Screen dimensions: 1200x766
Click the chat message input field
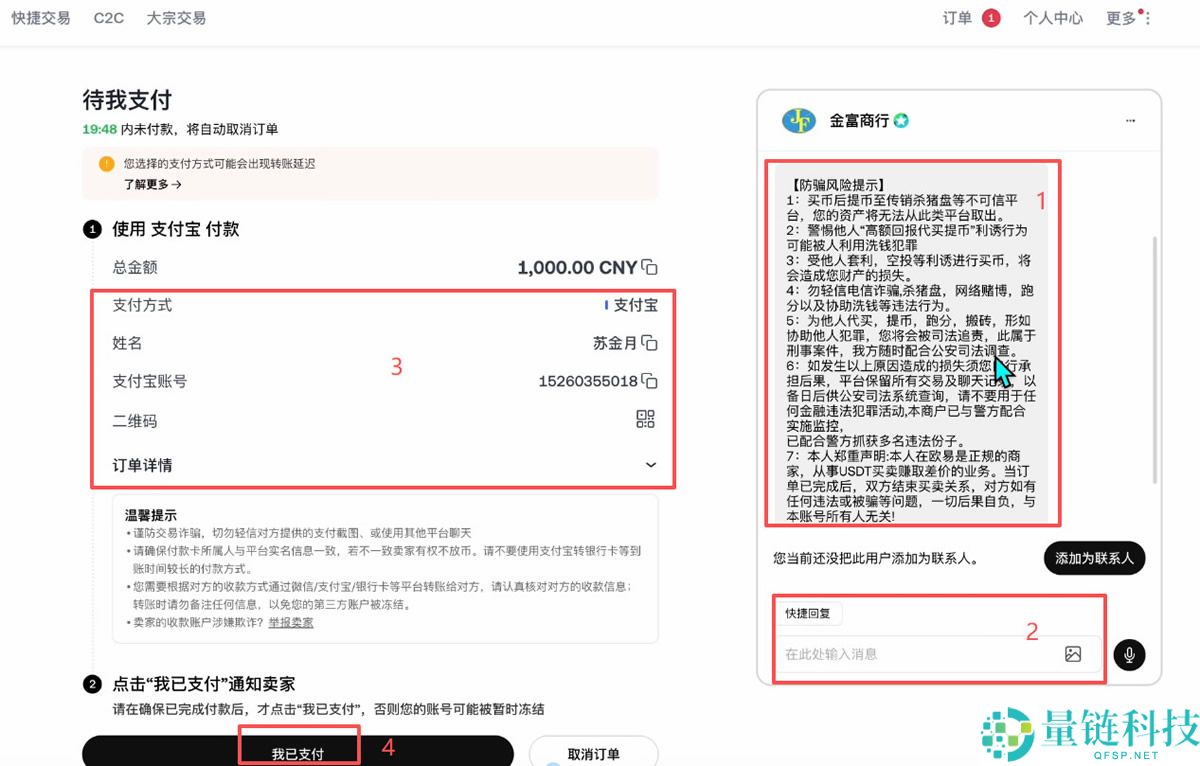tap(900, 655)
